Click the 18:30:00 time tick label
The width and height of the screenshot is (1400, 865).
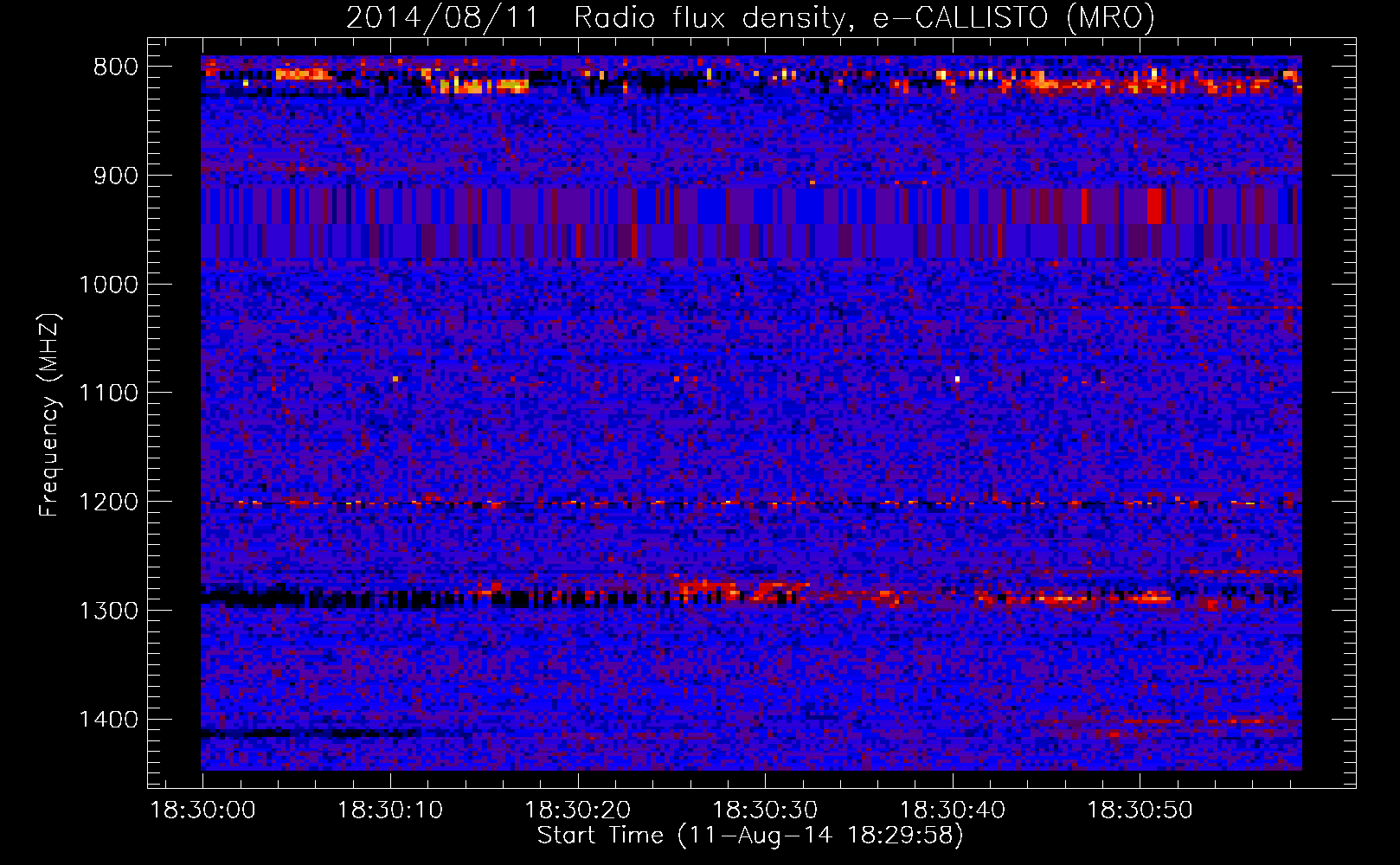(203, 811)
